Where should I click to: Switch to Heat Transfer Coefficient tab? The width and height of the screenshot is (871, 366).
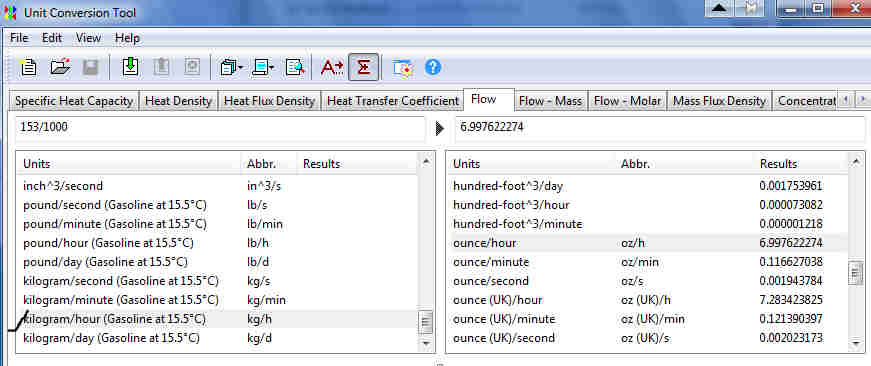(392, 101)
